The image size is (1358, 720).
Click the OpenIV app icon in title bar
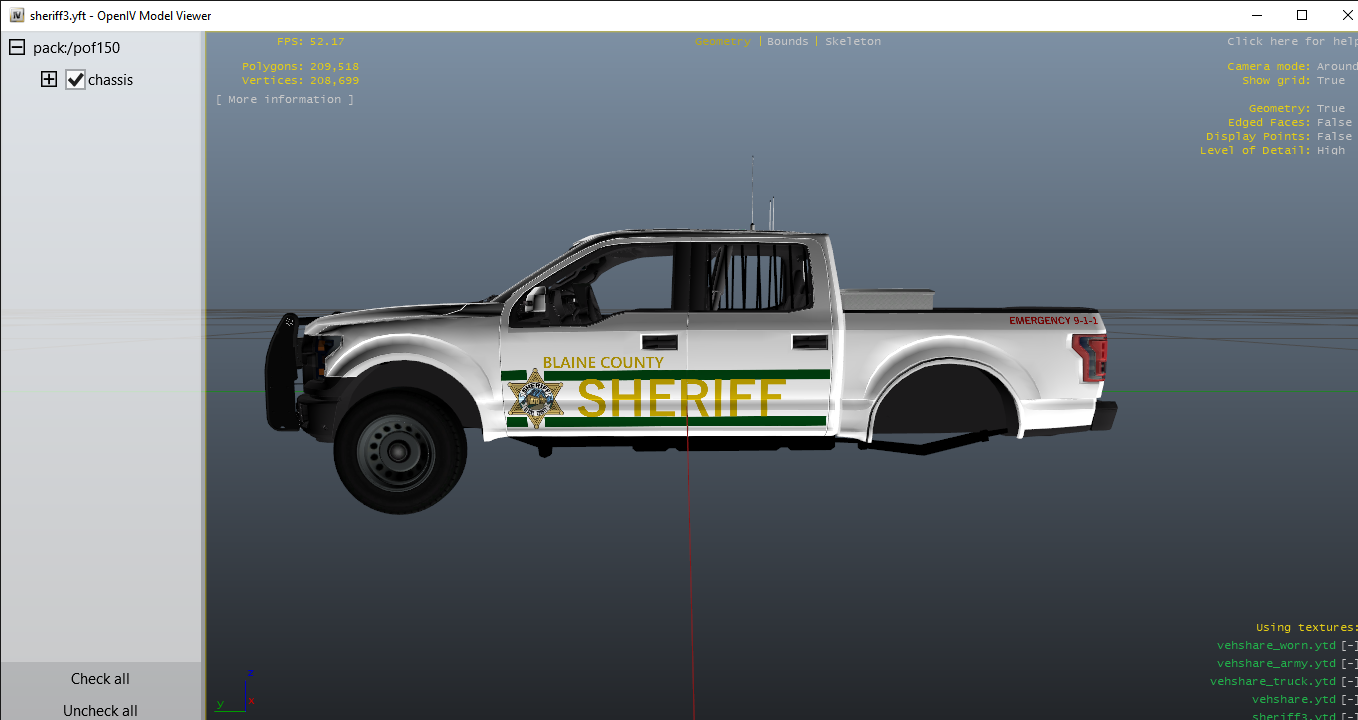click(16, 16)
